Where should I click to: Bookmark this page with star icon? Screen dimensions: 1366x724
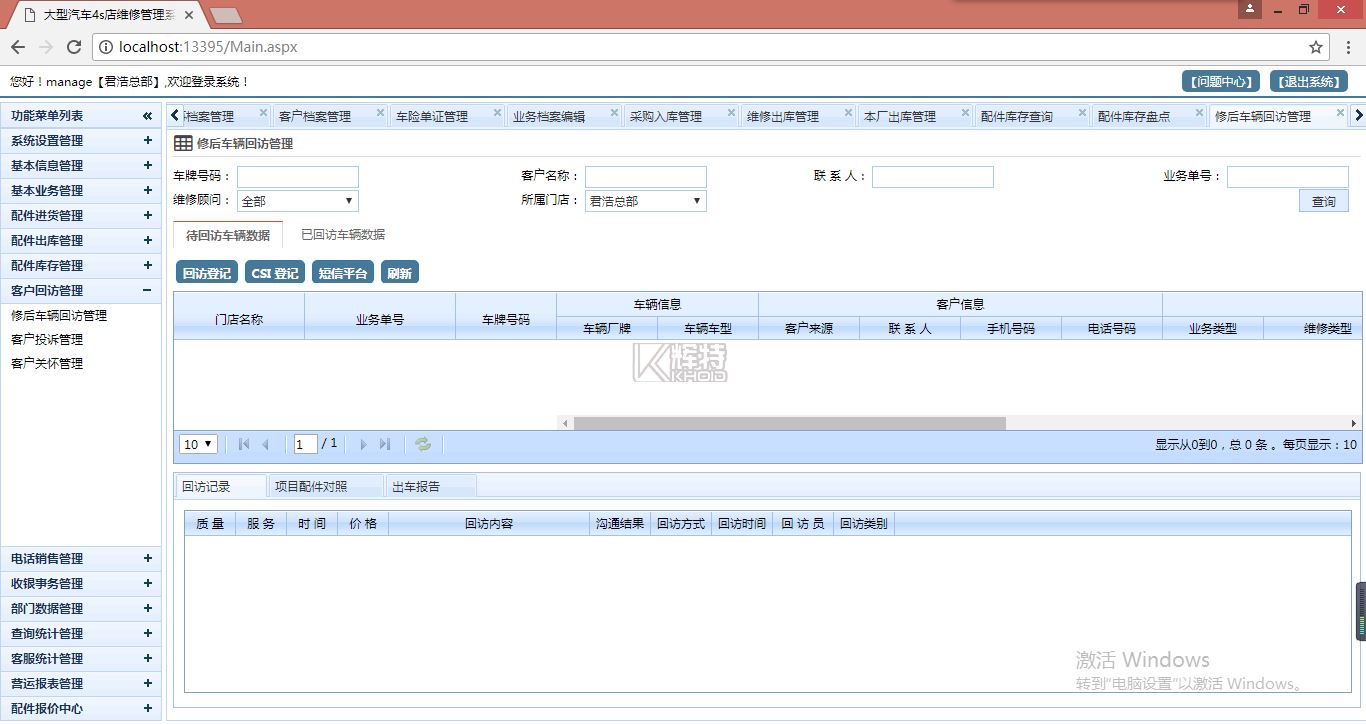(x=1316, y=47)
